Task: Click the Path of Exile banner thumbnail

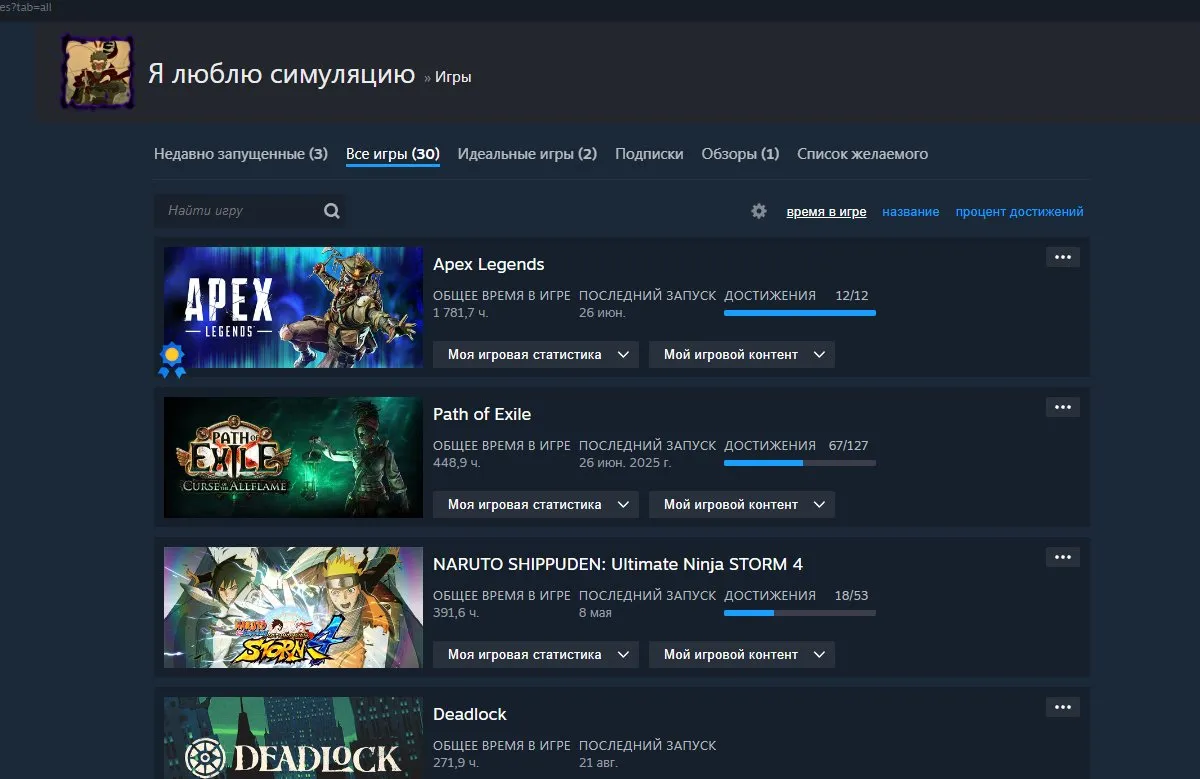Action: [293, 457]
